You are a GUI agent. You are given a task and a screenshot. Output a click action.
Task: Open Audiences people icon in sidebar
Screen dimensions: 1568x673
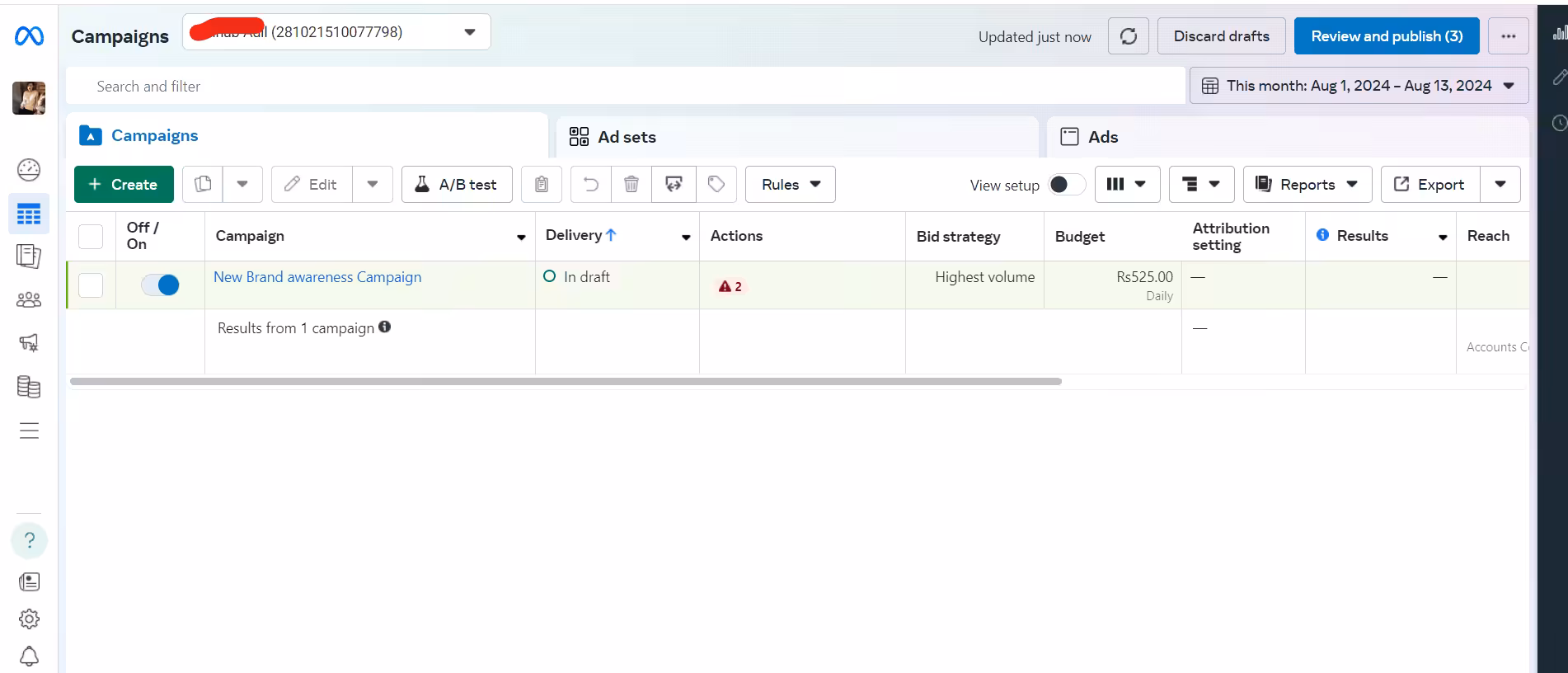point(29,299)
